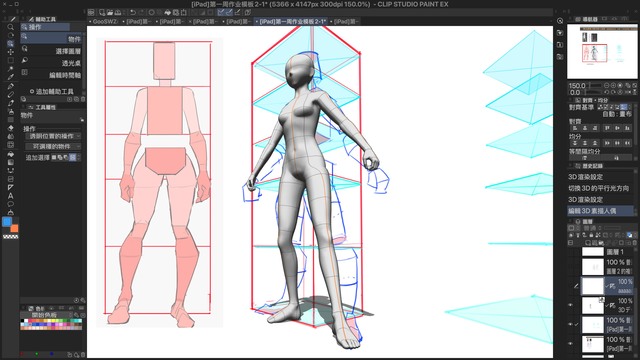Select the Text tool (A icon)
Image resolution: width=640 pixels, height=360 pixels.
[x=11, y=196]
